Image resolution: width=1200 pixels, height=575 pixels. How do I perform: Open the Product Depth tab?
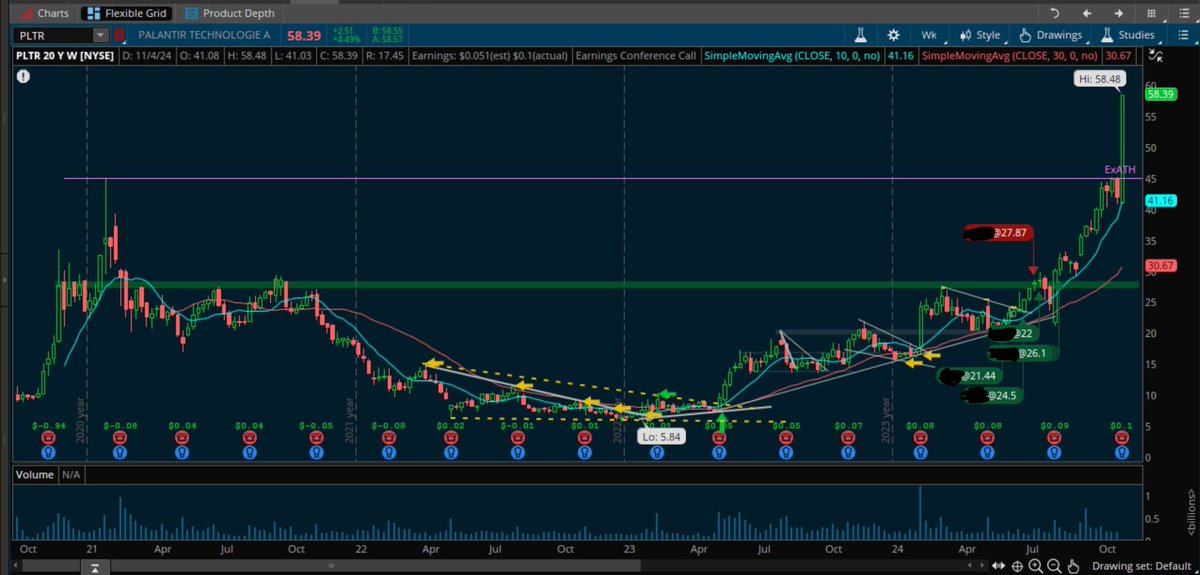228,14
